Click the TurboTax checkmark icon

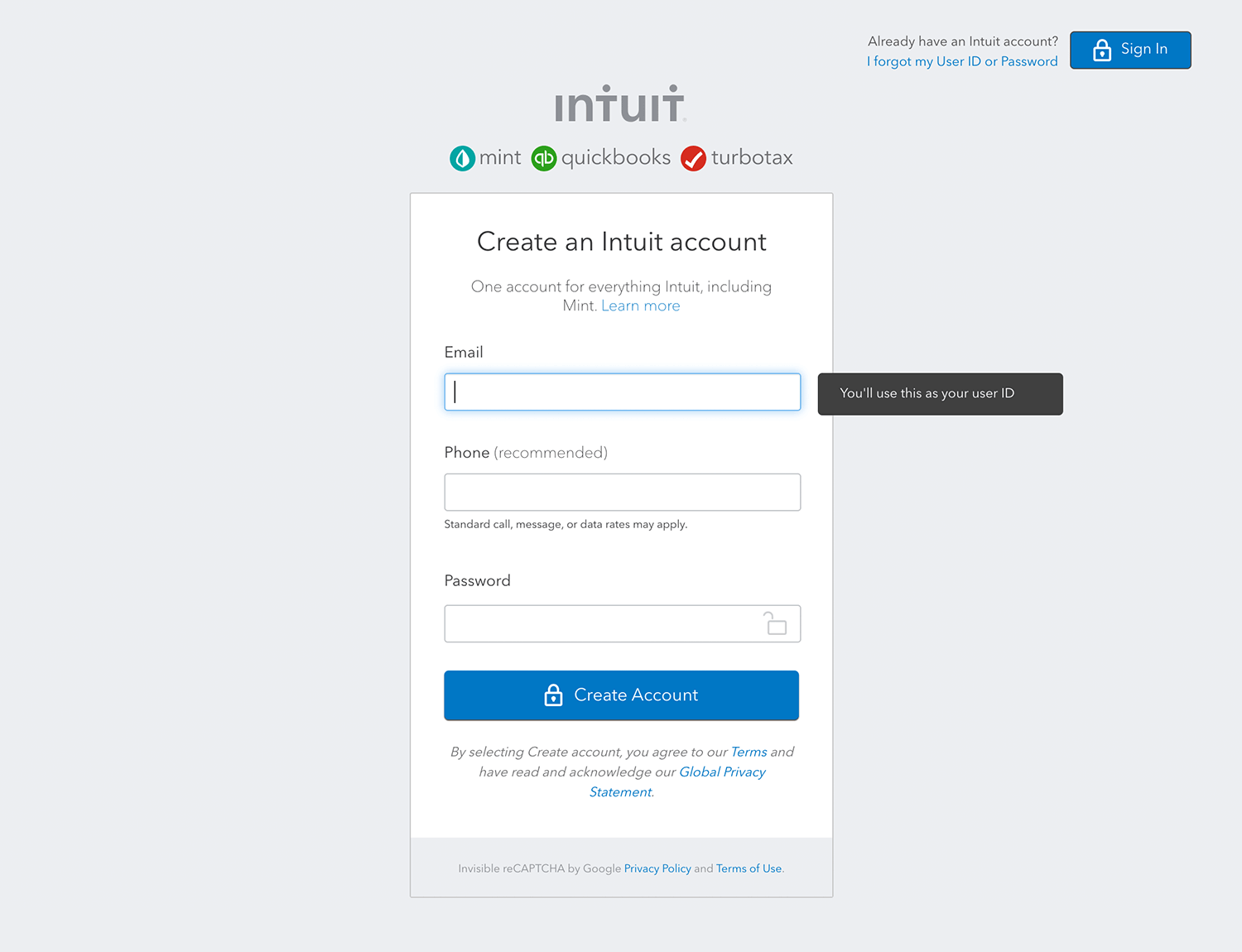pos(693,158)
